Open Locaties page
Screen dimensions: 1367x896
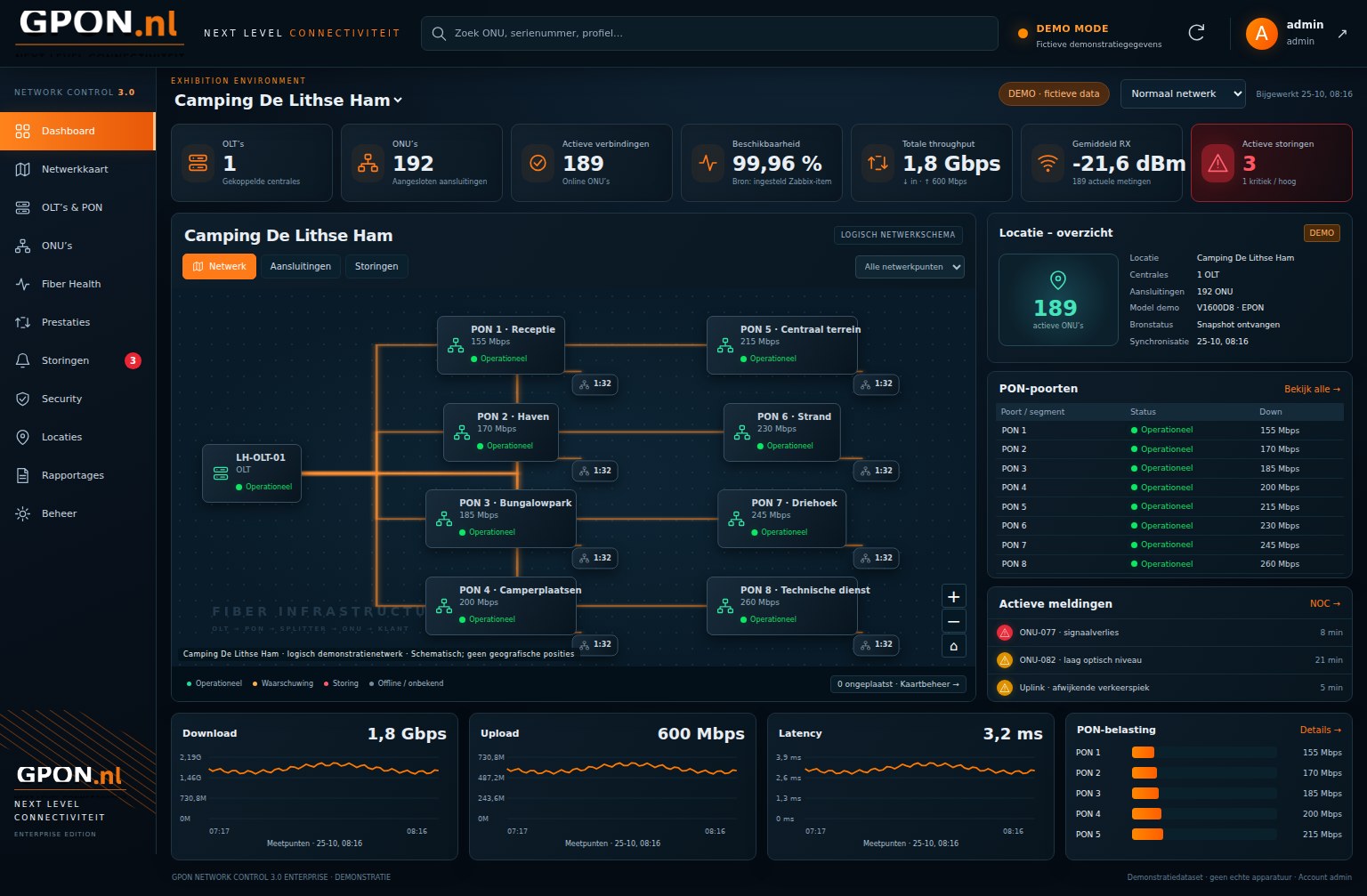click(77, 437)
